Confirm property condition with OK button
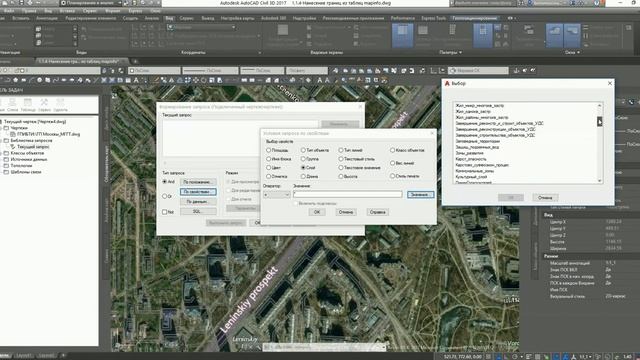The width and height of the screenshot is (640, 360). pyautogui.click(x=317, y=212)
